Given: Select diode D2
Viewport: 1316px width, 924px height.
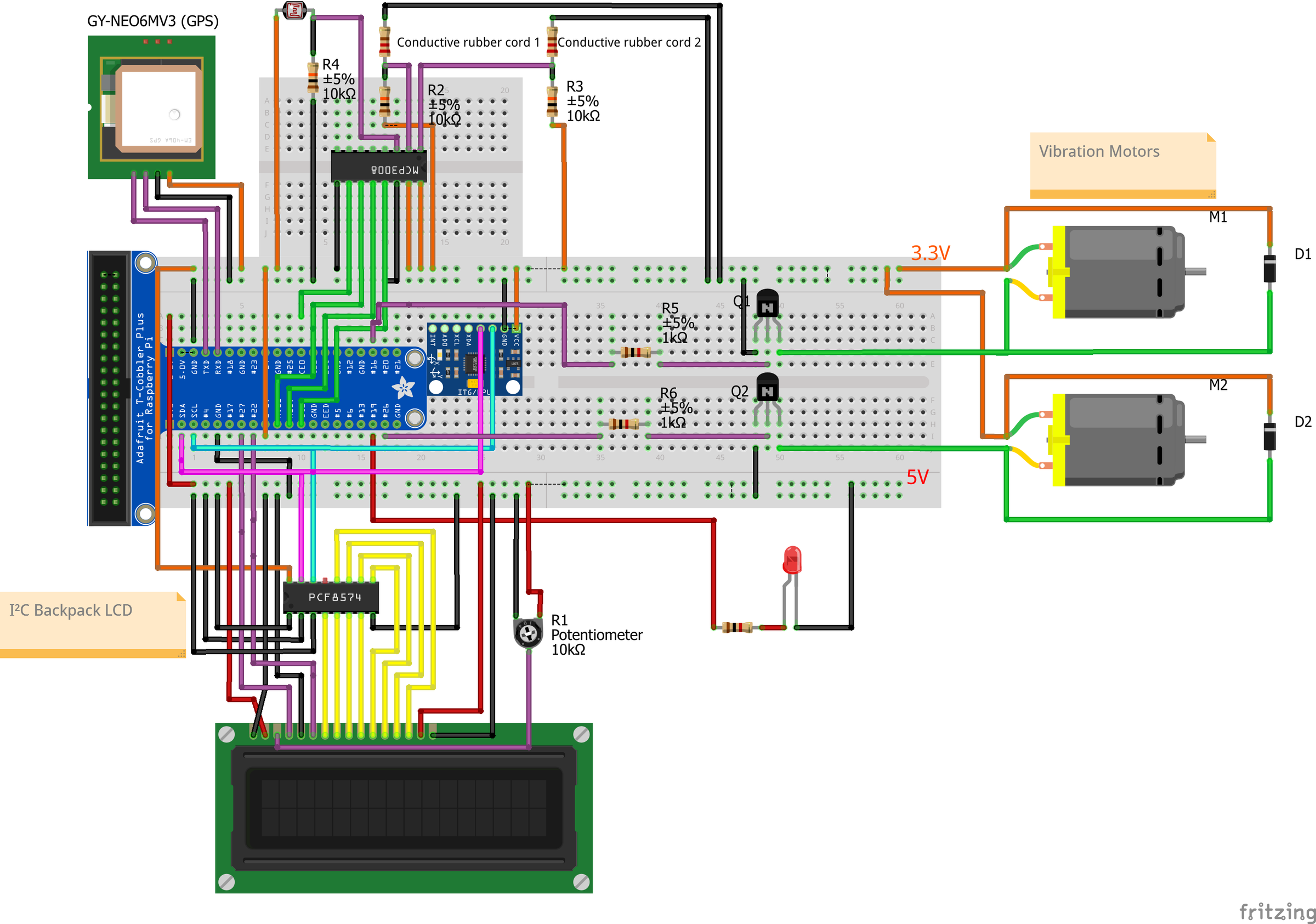Looking at the screenshot, I should tap(1269, 436).
